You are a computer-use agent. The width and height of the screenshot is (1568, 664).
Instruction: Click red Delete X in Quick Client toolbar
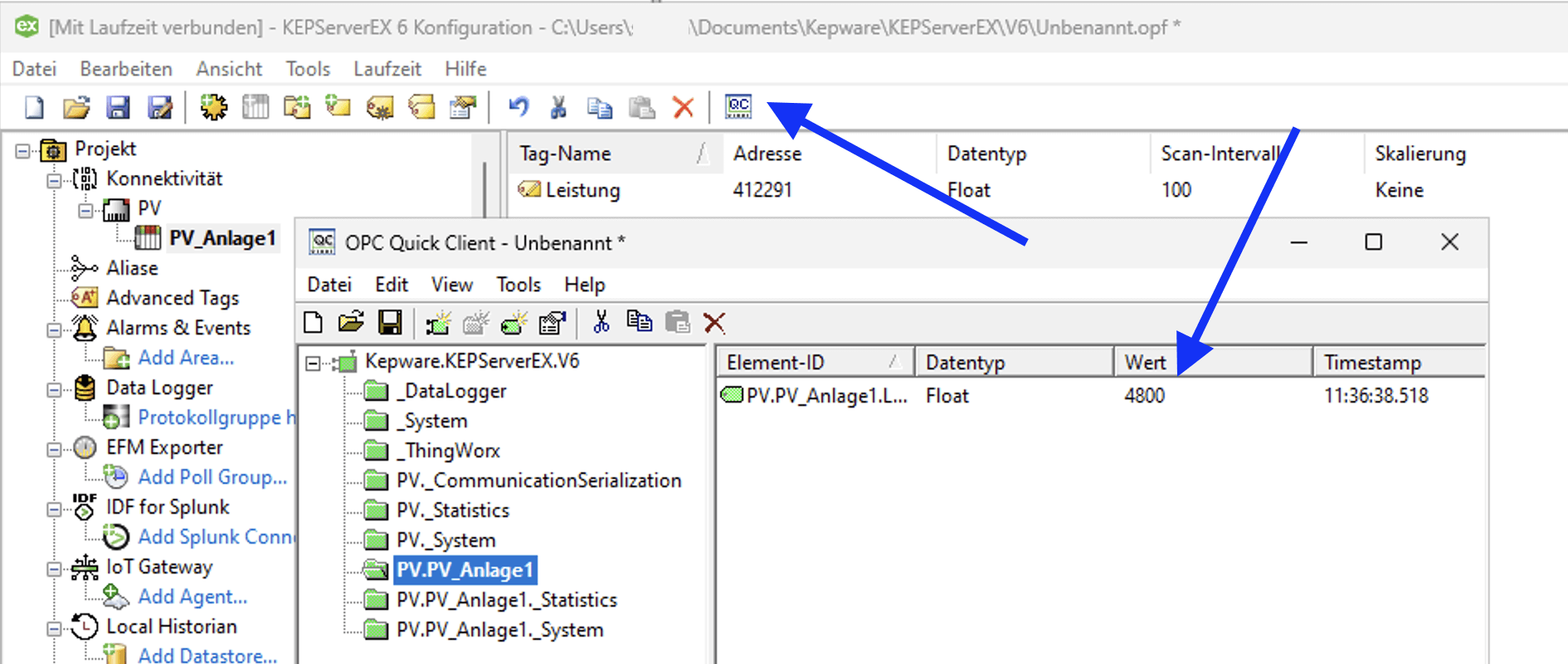pos(714,322)
